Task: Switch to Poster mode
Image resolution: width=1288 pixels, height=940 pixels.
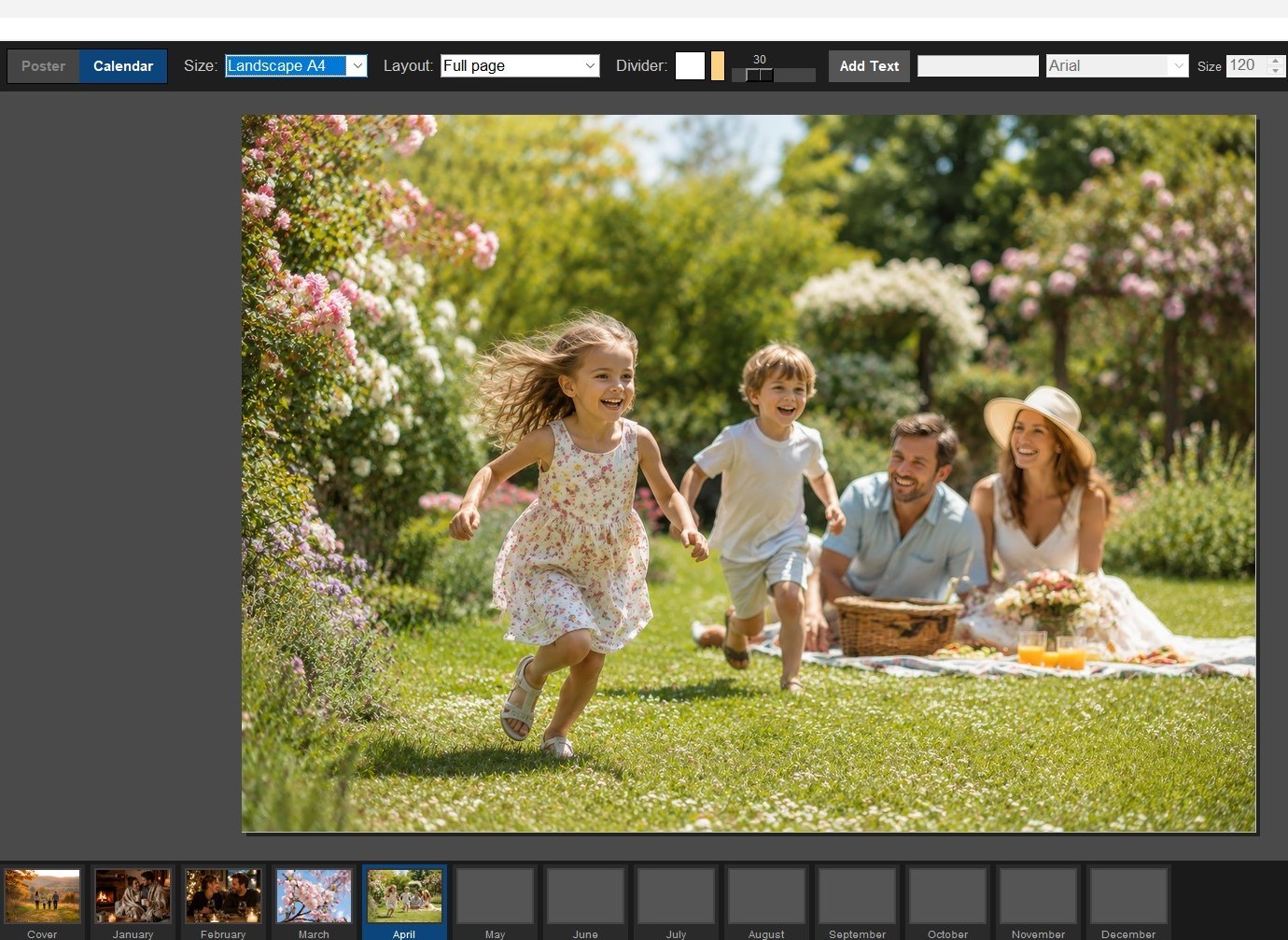Action: coord(44,66)
